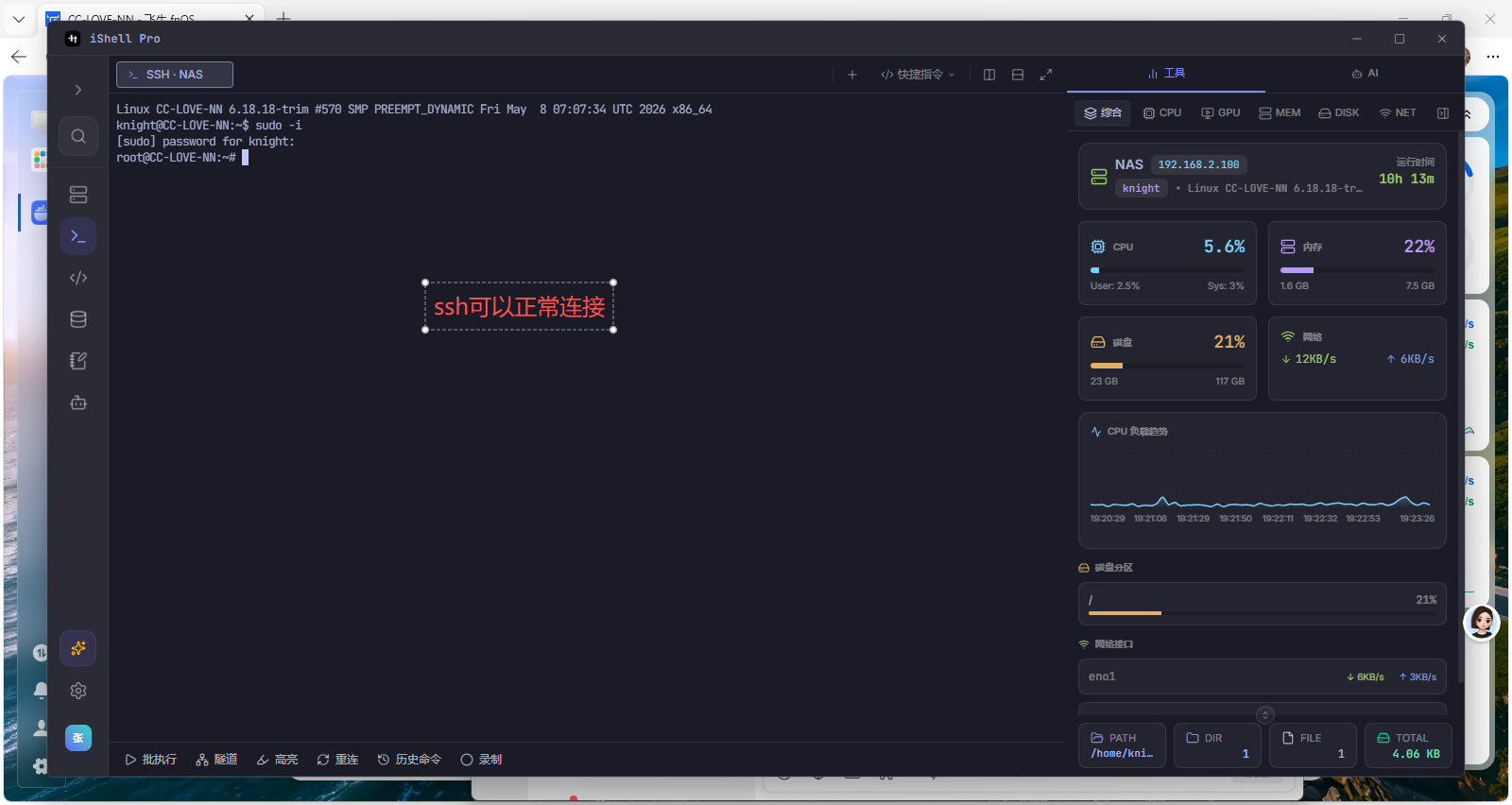The height and width of the screenshot is (805, 1512).
Task: Add a new session with plus icon
Action: 852,75
